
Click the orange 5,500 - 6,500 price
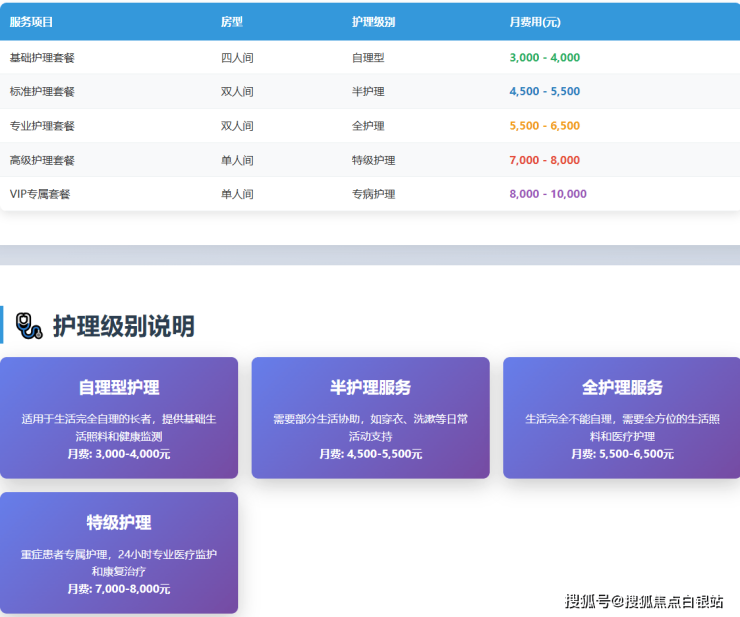click(544, 126)
